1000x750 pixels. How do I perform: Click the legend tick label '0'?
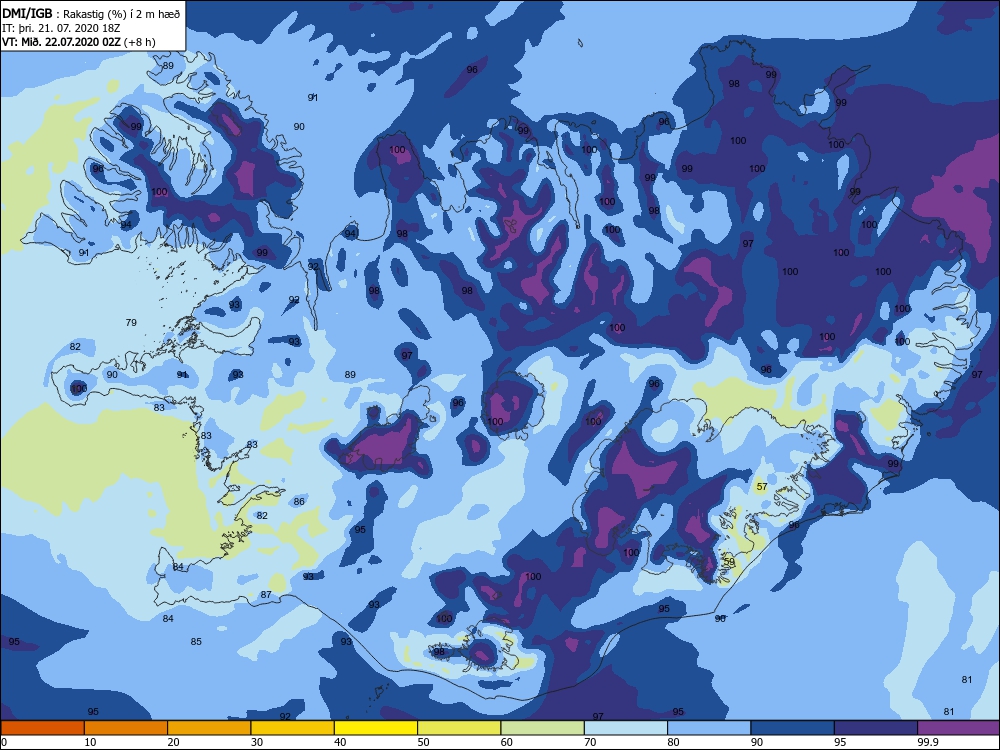click(x=4, y=742)
